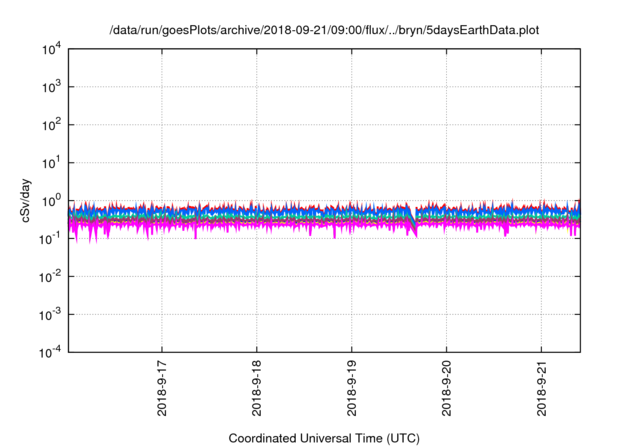Click the 2018-9-18 date tick label
Screen dimensions: 640x448
(257, 388)
